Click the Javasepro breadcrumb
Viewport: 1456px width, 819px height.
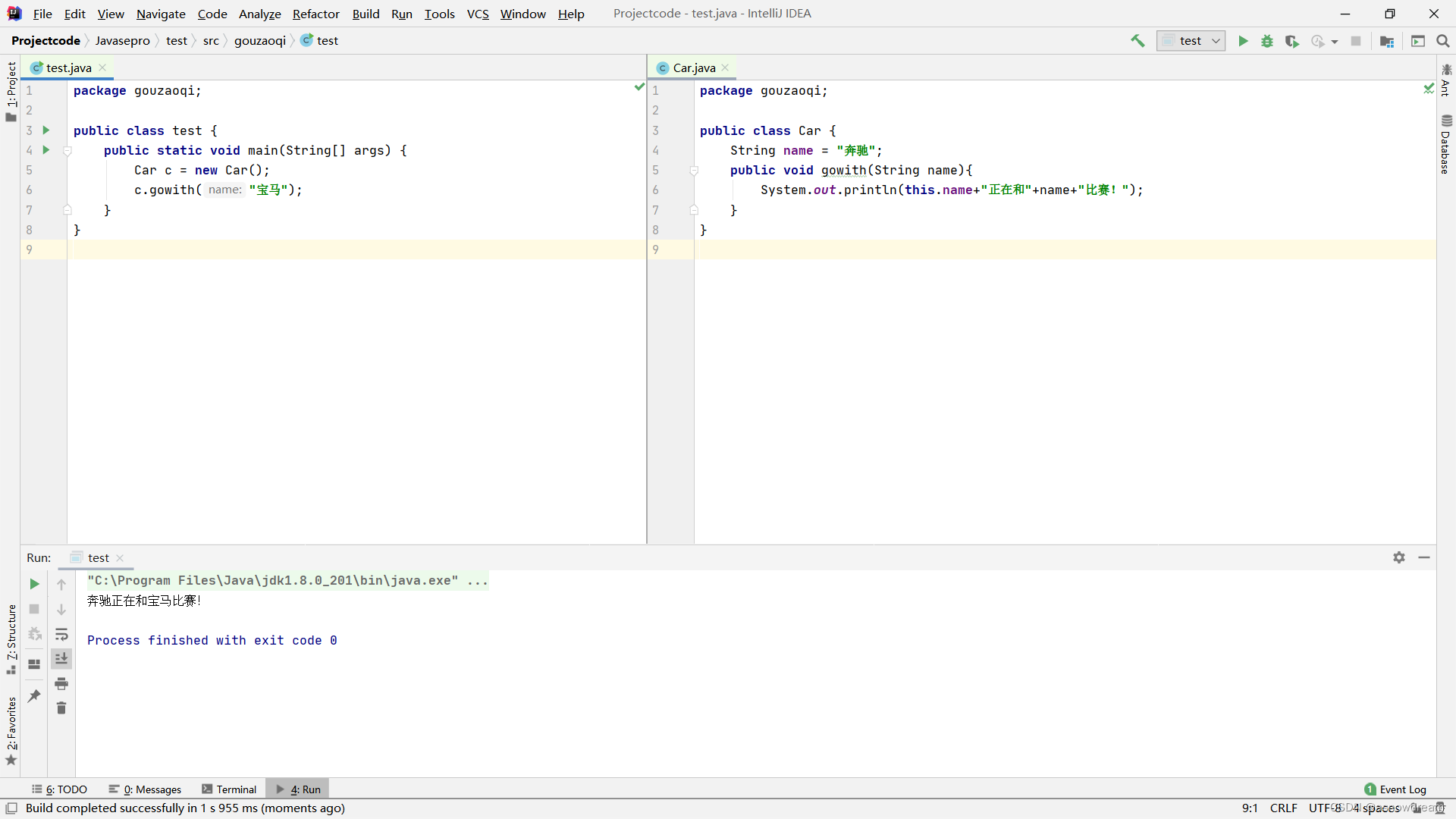[123, 41]
